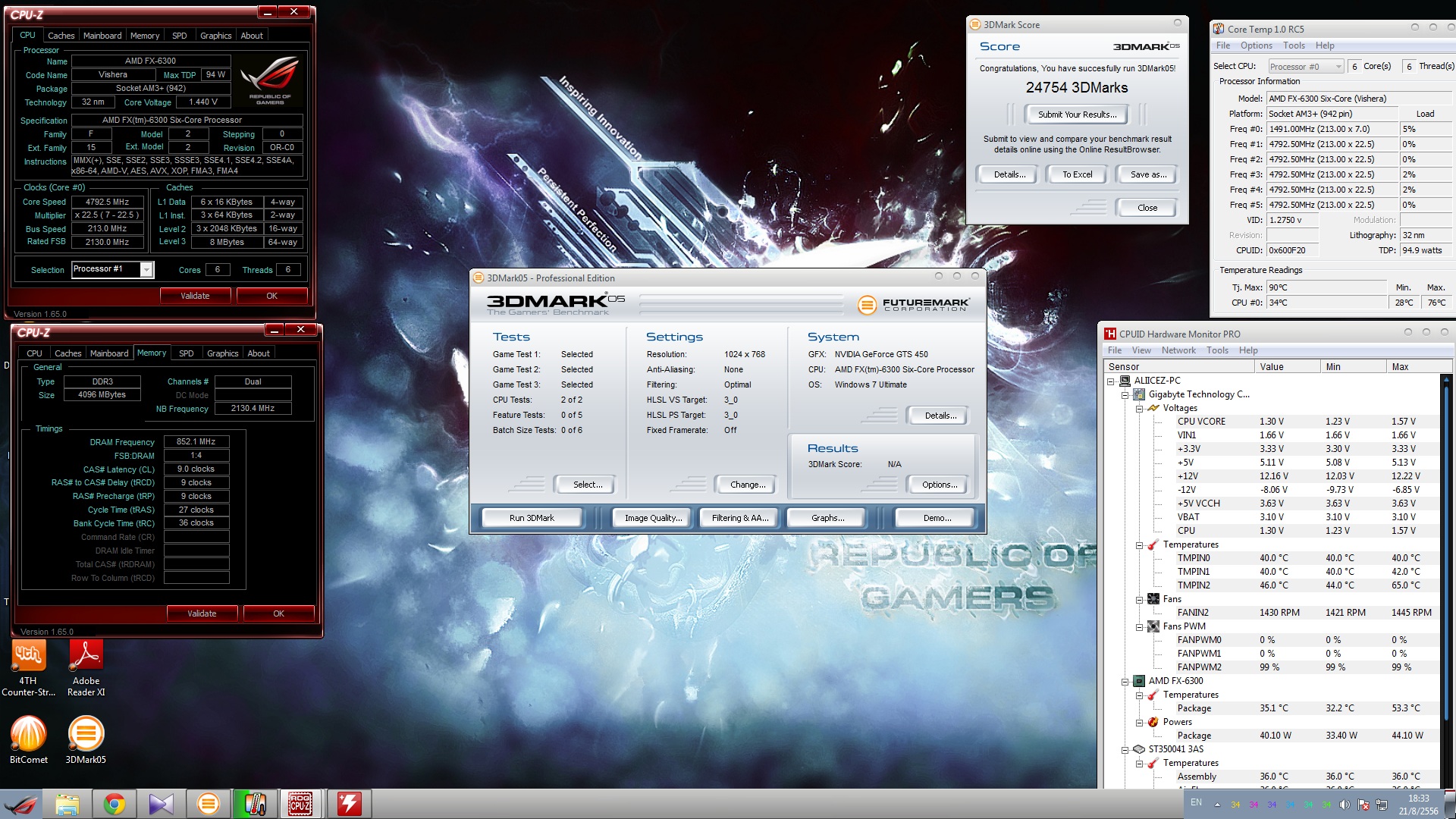Open Options menu in Core Temp
Image resolution: width=1456 pixels, height=819 pixels.
1256,45
